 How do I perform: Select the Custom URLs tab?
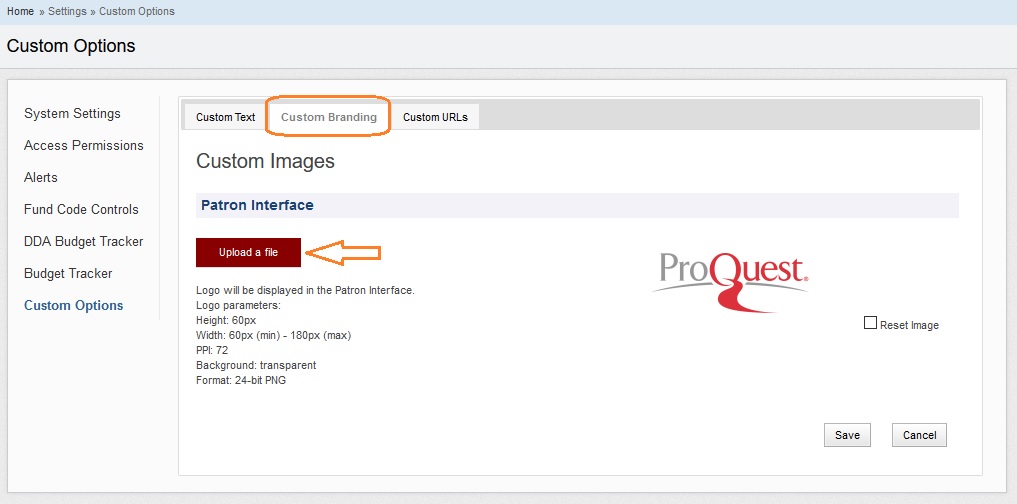point(435,117)
